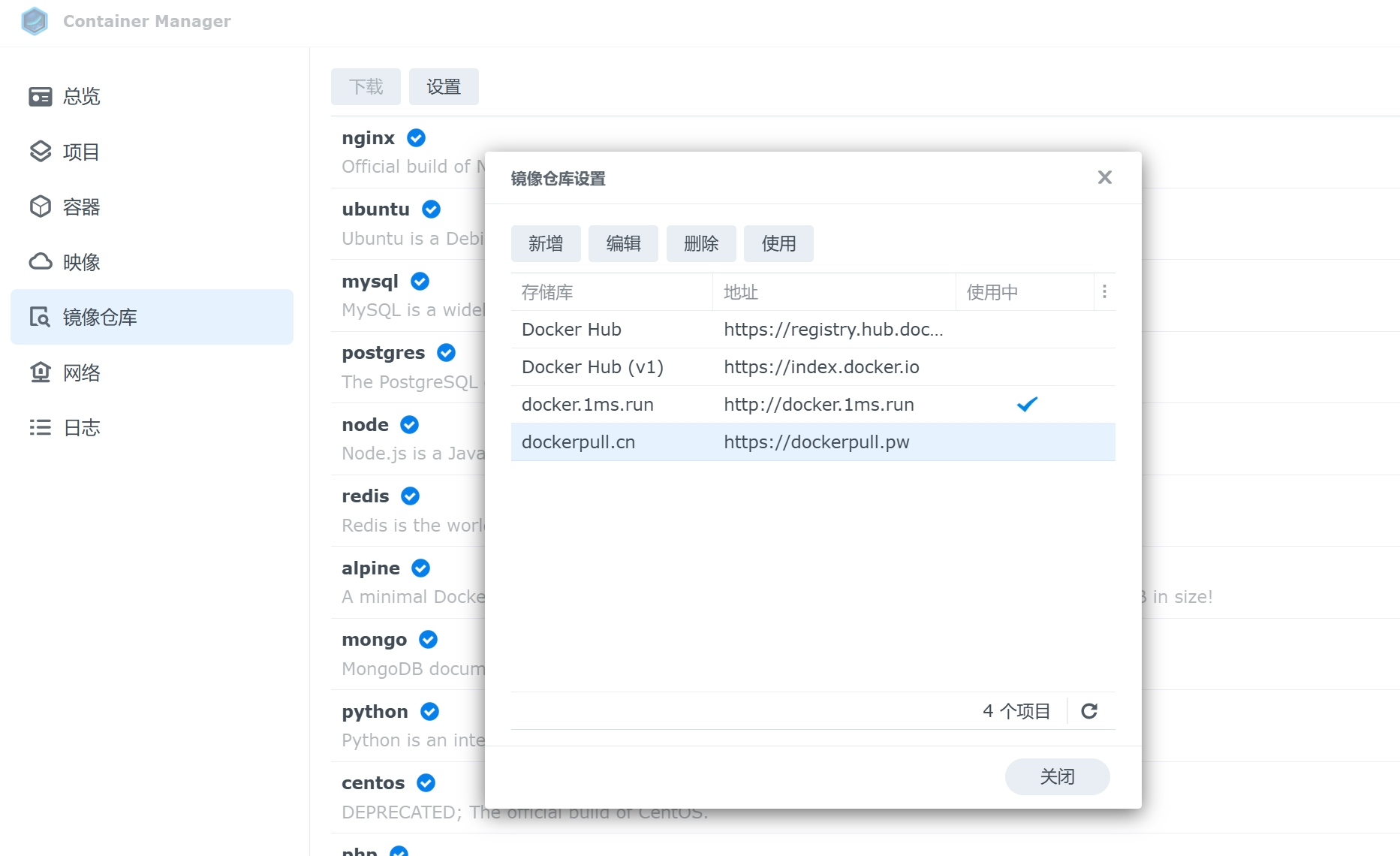Open the 设置 settings menu
This screenshot has width=1400, height=856.
coord(444,86)
